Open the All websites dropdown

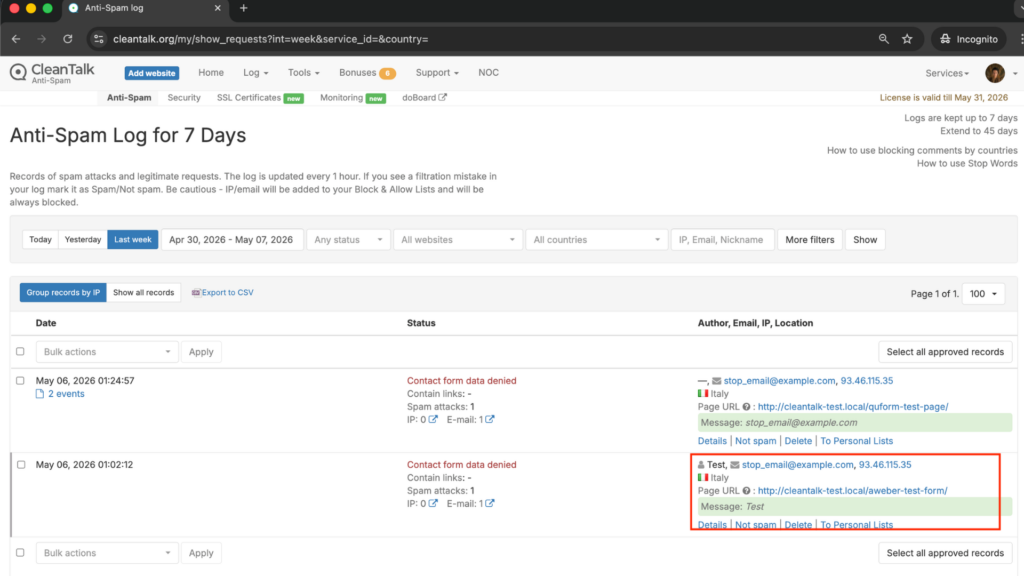(458, 240)
